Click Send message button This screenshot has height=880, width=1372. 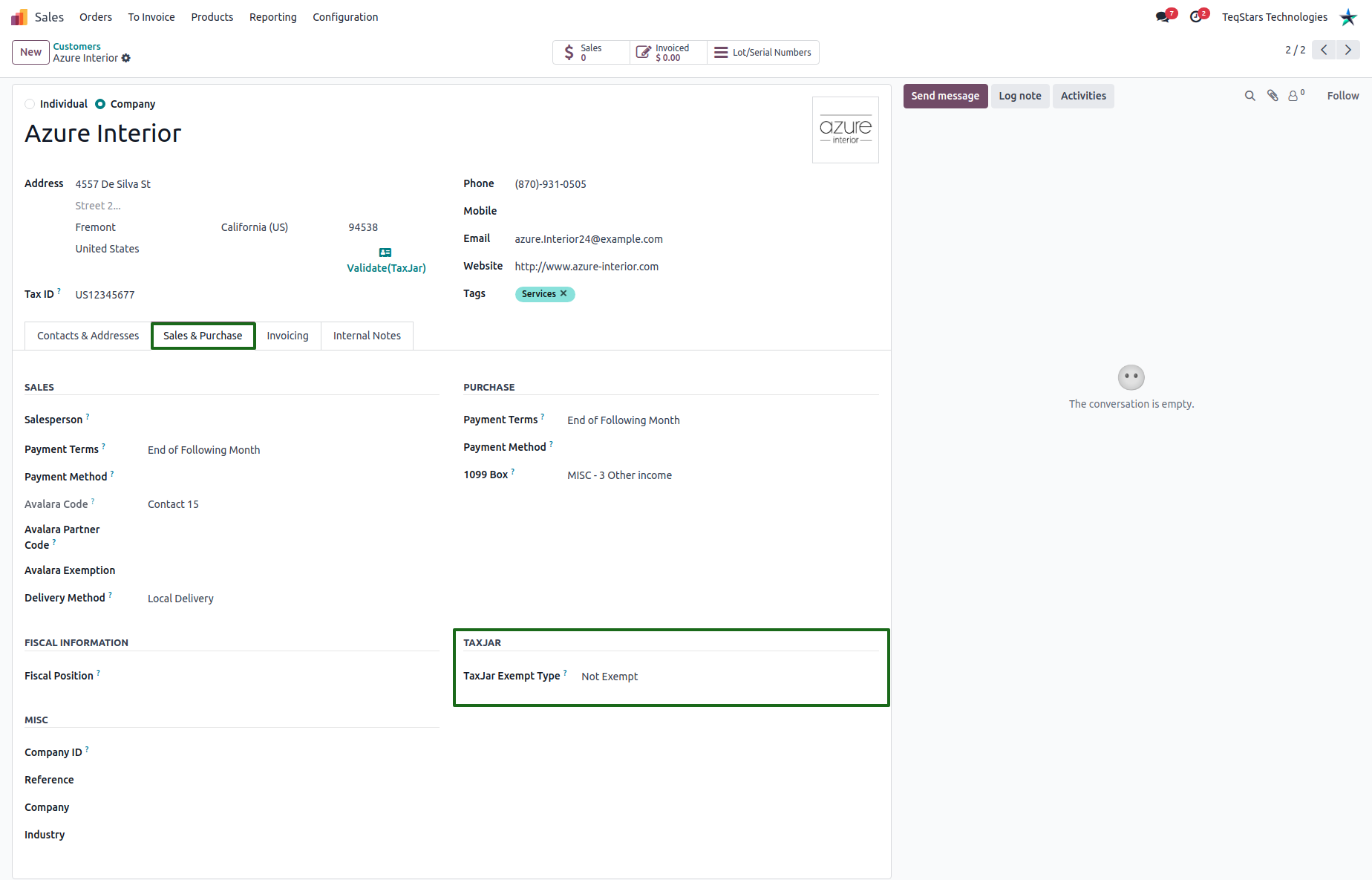945,96
